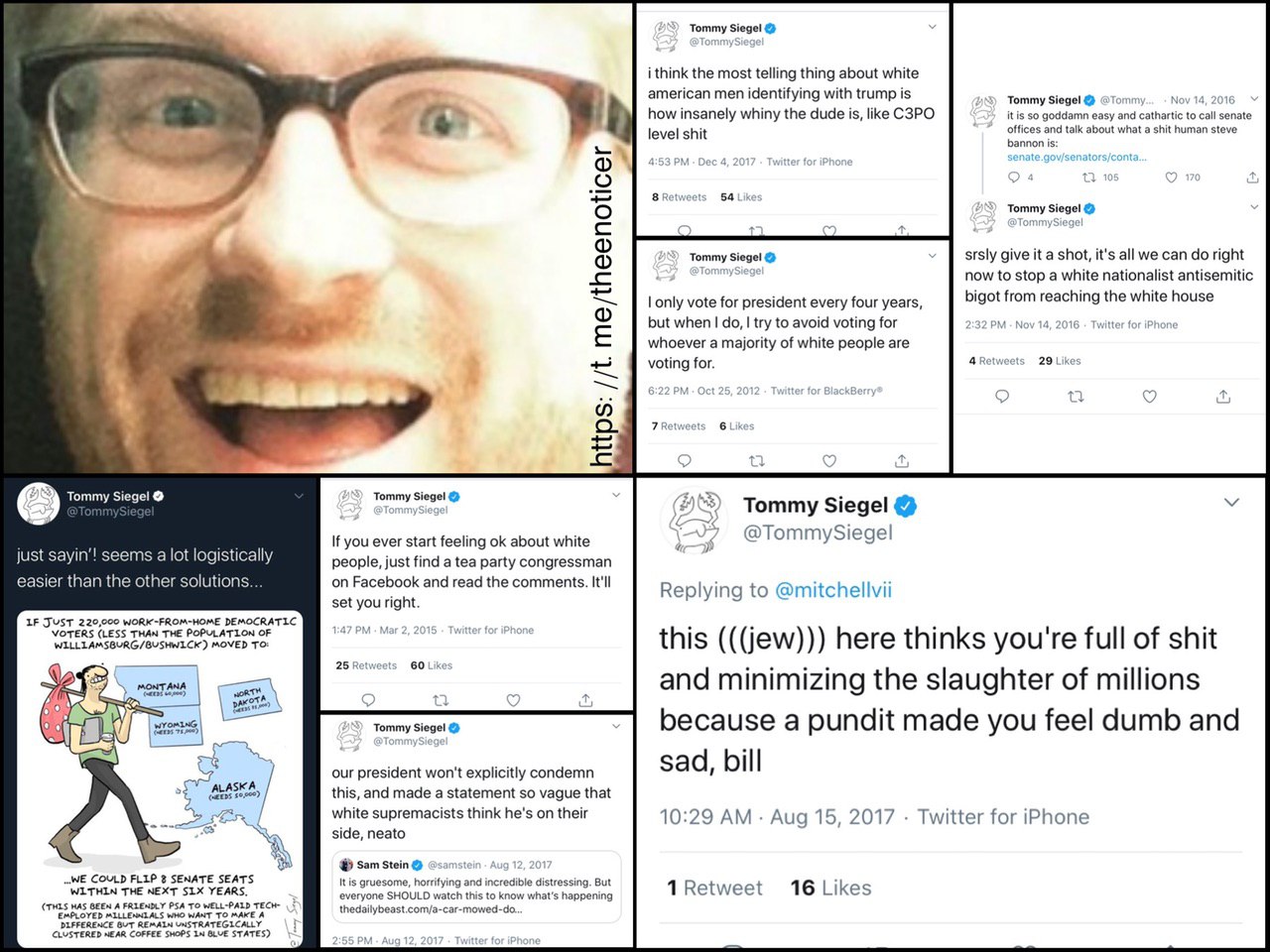Open the Democratic voters cartoon image
Image resolution: width=1270 pixels, height=952 pixels.
tap(160, 778)
